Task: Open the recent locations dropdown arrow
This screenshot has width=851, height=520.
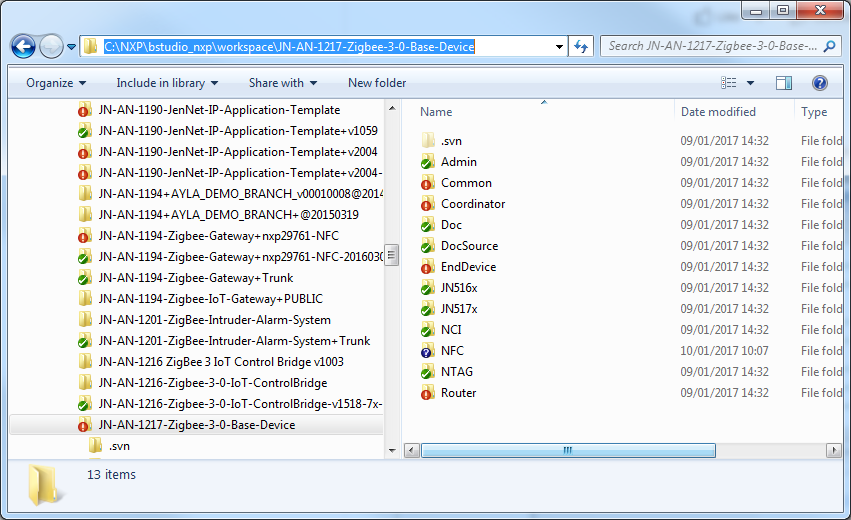Action: point(71,47)
